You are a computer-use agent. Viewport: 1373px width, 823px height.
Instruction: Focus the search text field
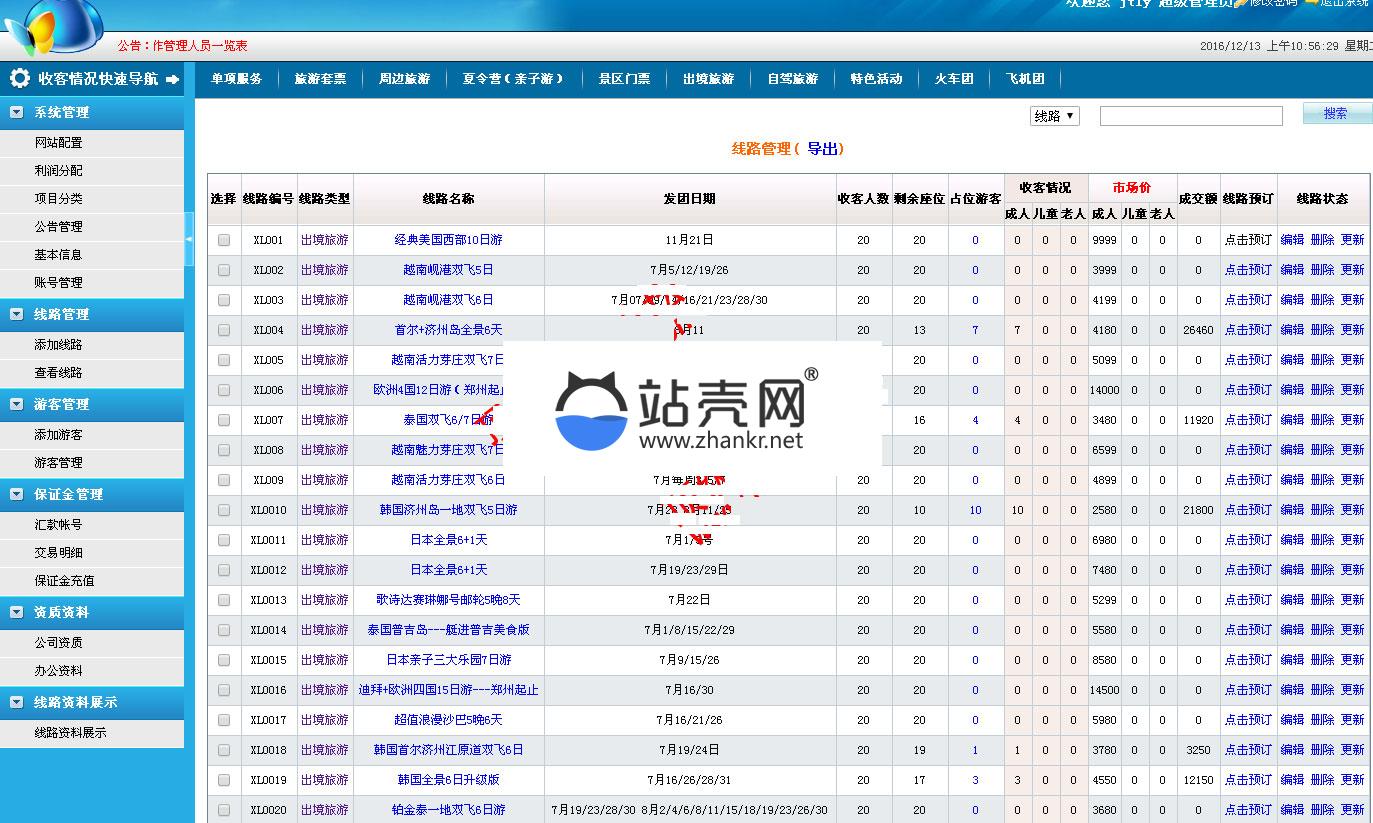pyautogui.click(x=1190, y=116)
